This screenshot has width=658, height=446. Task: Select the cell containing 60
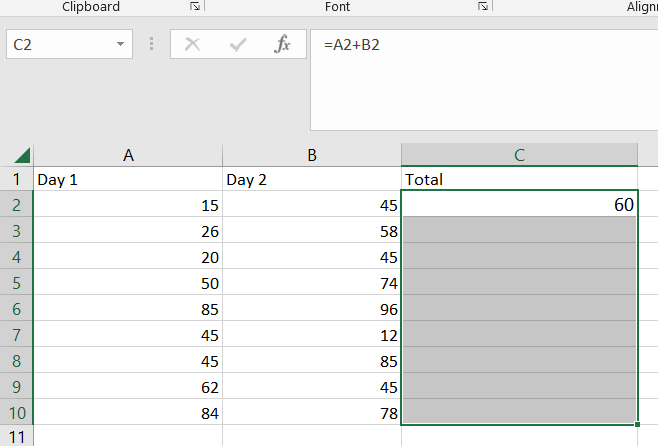(519, 205)
